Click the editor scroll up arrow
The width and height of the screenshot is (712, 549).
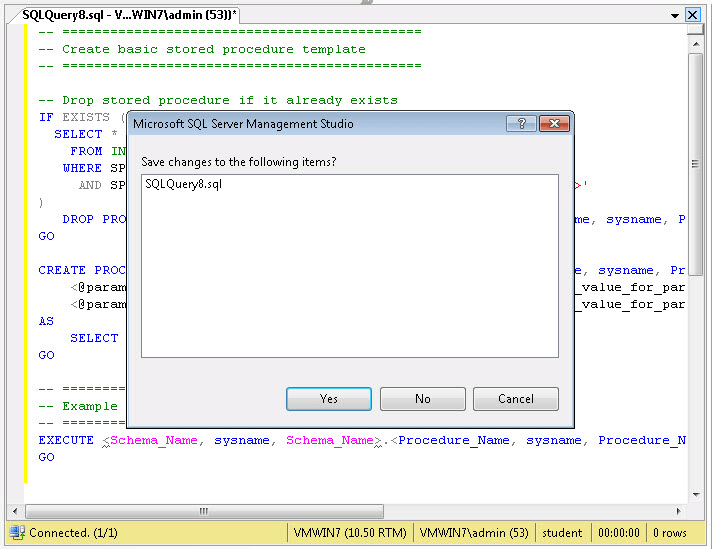[696, 44]
